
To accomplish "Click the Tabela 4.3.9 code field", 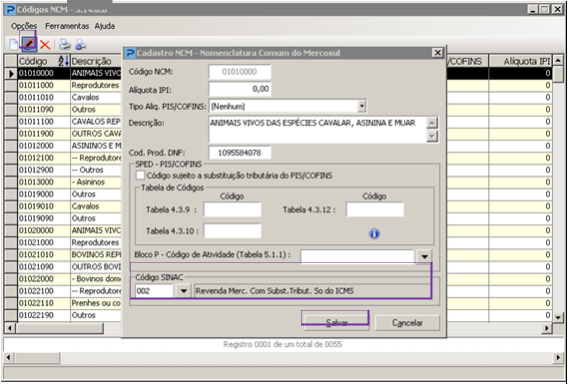I will 232,210.
